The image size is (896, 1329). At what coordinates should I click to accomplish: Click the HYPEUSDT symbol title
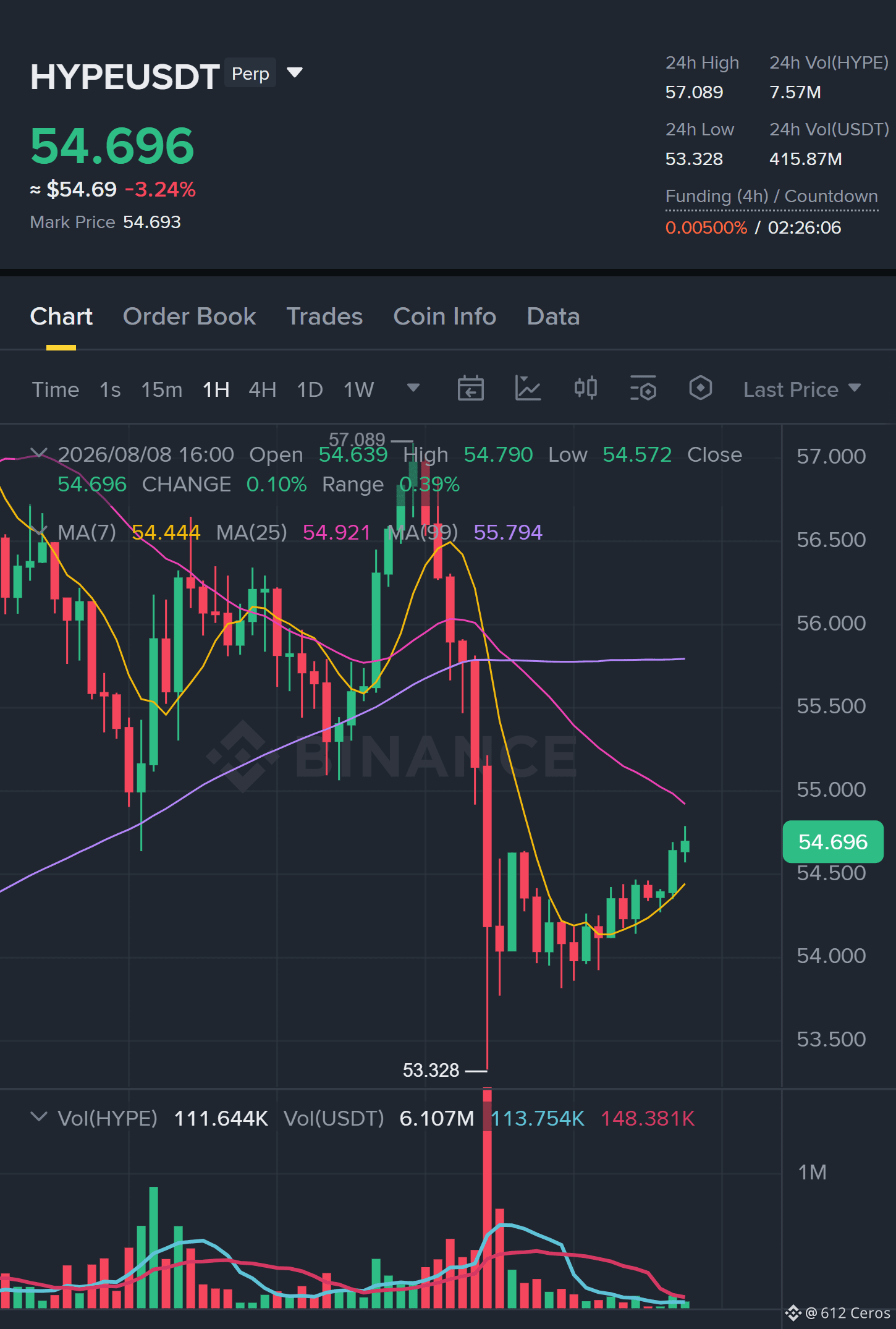pyautogui.click(x=125, y=77)
